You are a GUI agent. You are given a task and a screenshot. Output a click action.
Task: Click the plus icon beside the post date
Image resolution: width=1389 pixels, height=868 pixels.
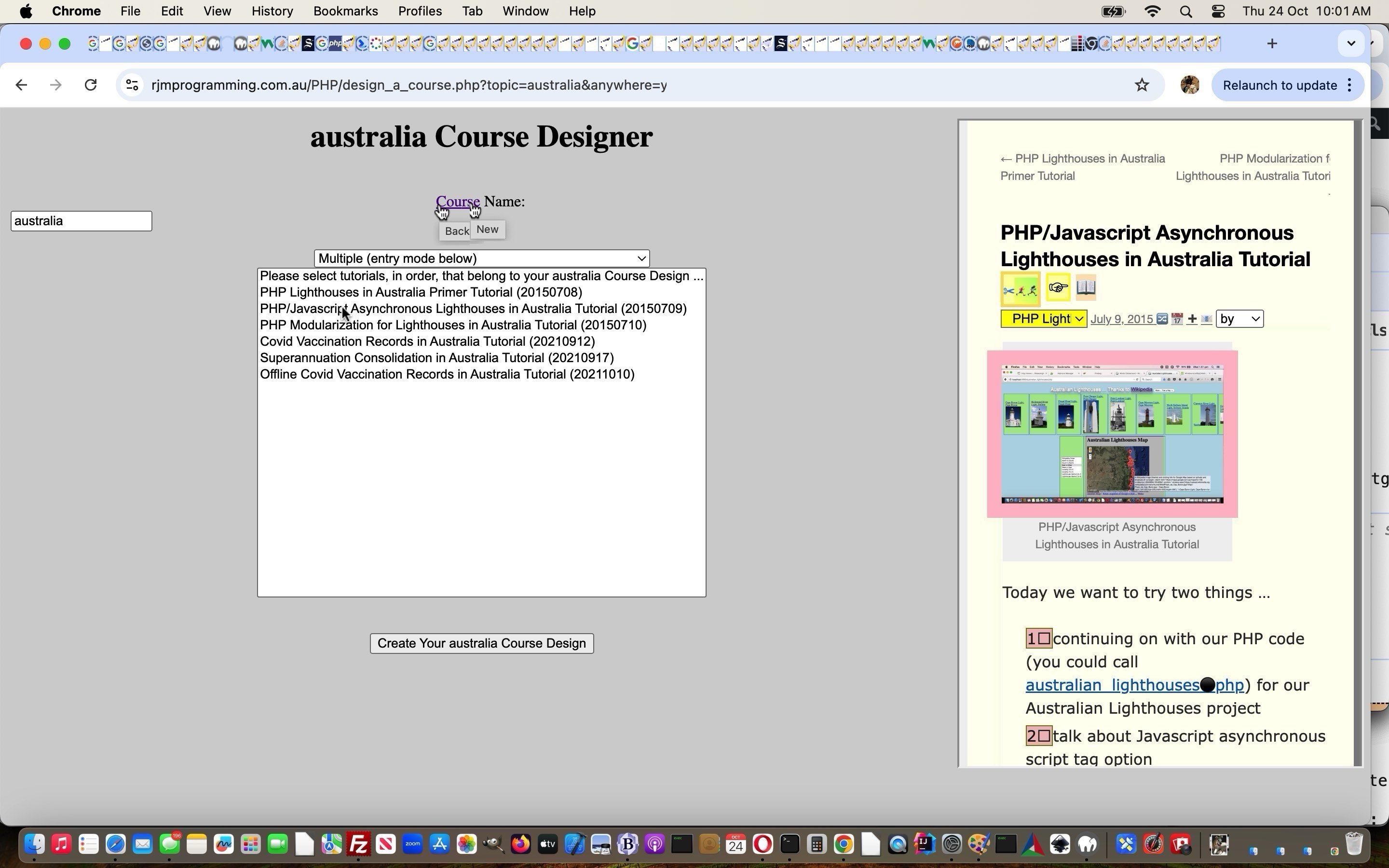click(1192, 319)
